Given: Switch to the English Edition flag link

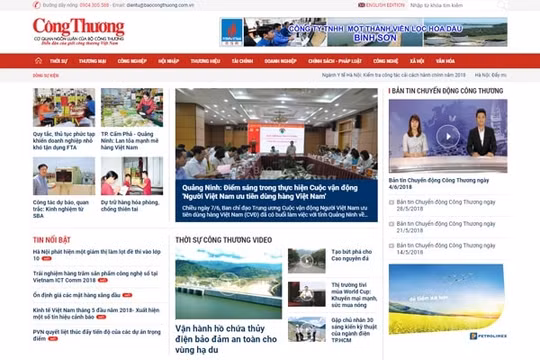Looking at the screenshot, I should click(x=382, y=5).
